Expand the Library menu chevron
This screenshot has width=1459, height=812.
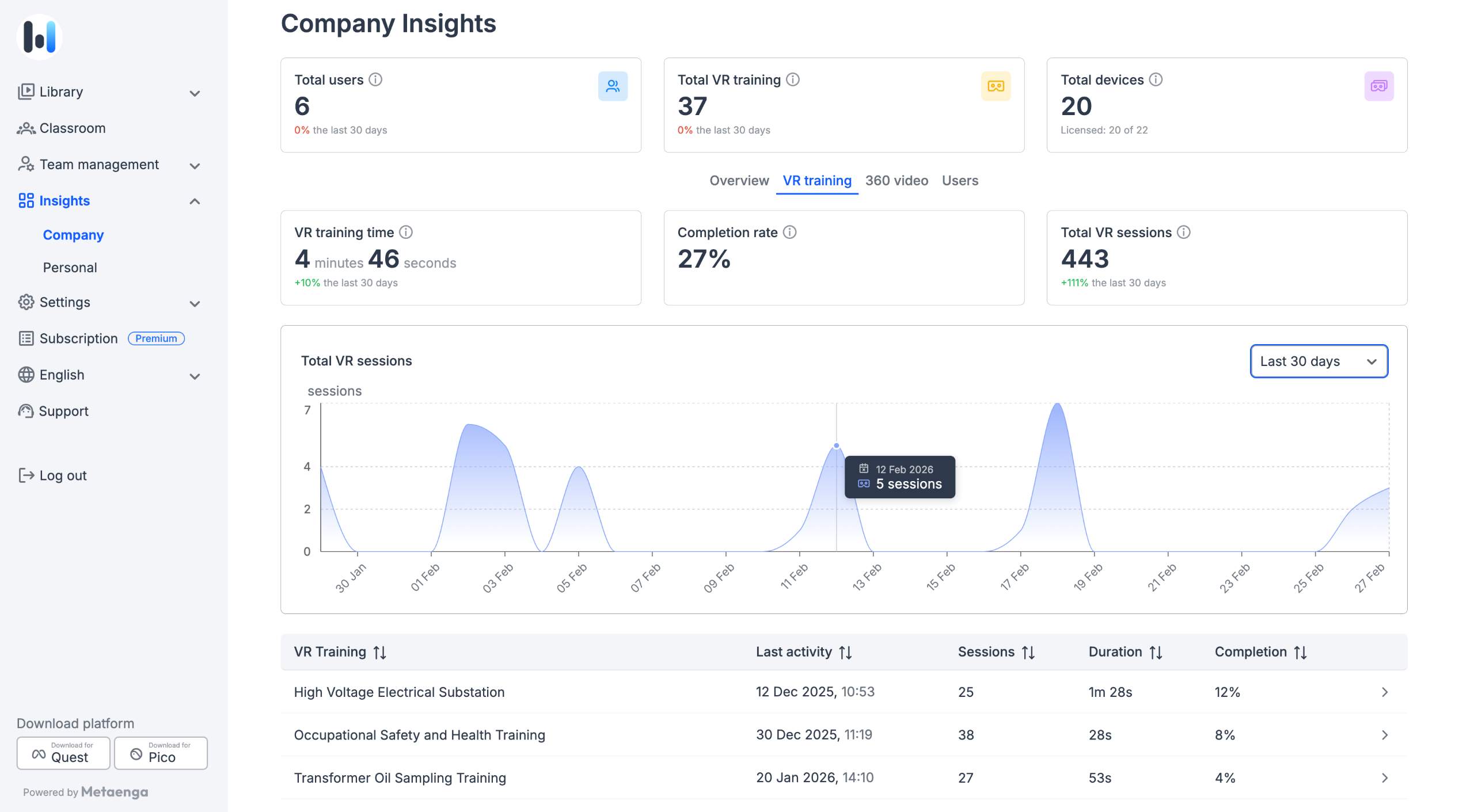(195, 93)
